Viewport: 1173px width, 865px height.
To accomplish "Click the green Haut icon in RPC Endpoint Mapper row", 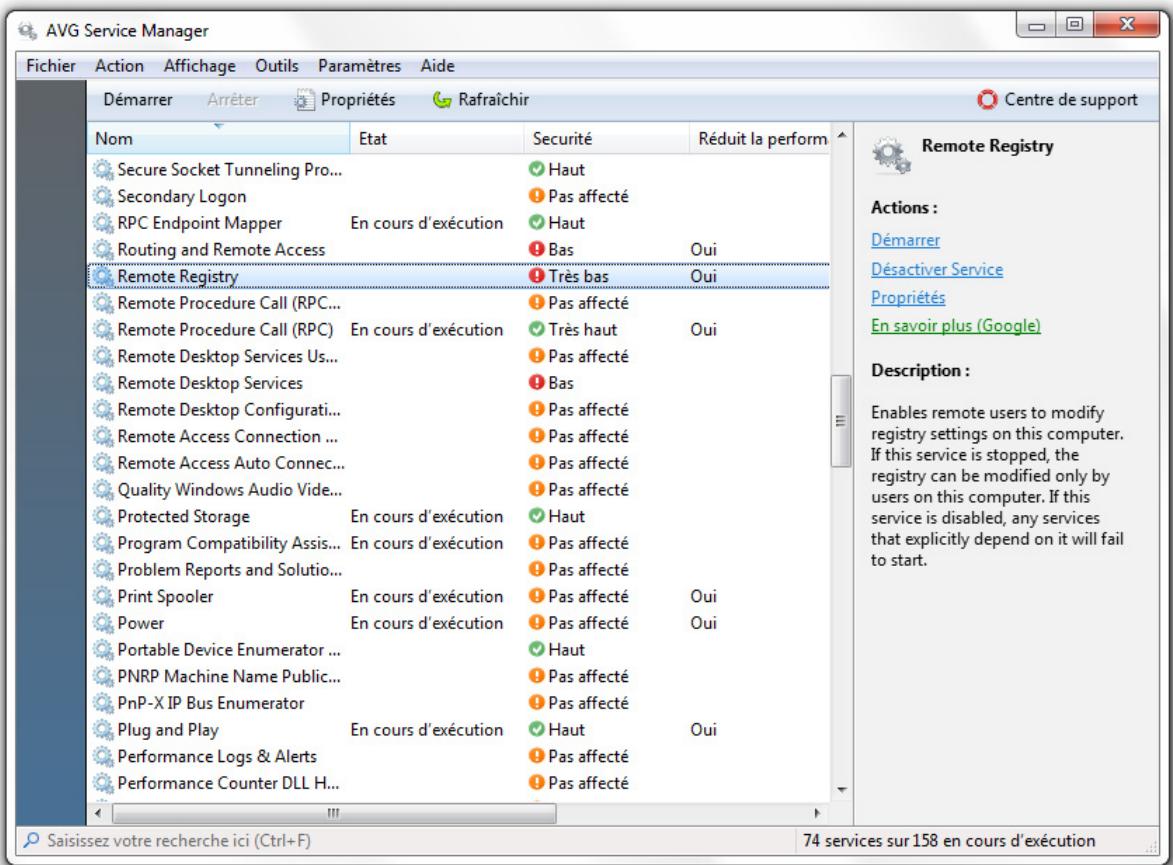I will click(536, 222).
